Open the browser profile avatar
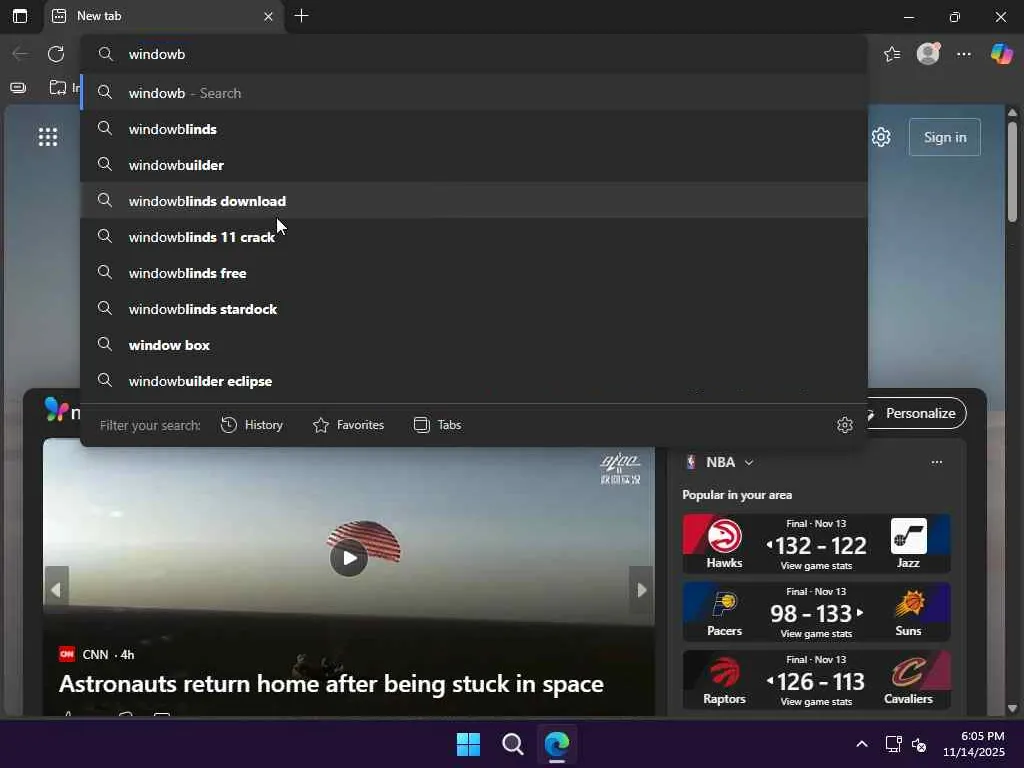The width and height of the screenshot is (1024, 768). coord(928,54)
